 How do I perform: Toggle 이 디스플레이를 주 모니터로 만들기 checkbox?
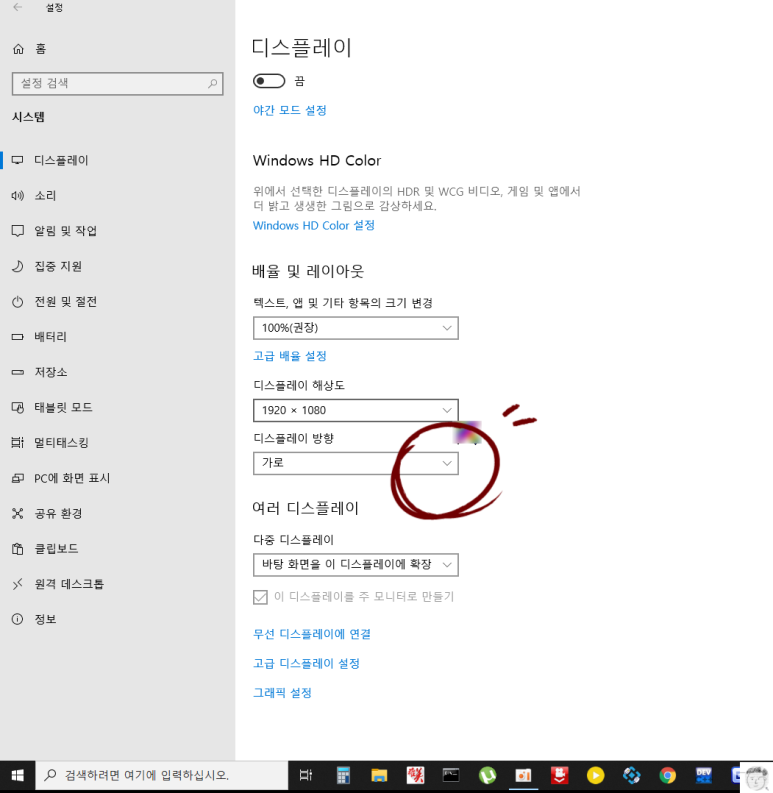[260, 597]
